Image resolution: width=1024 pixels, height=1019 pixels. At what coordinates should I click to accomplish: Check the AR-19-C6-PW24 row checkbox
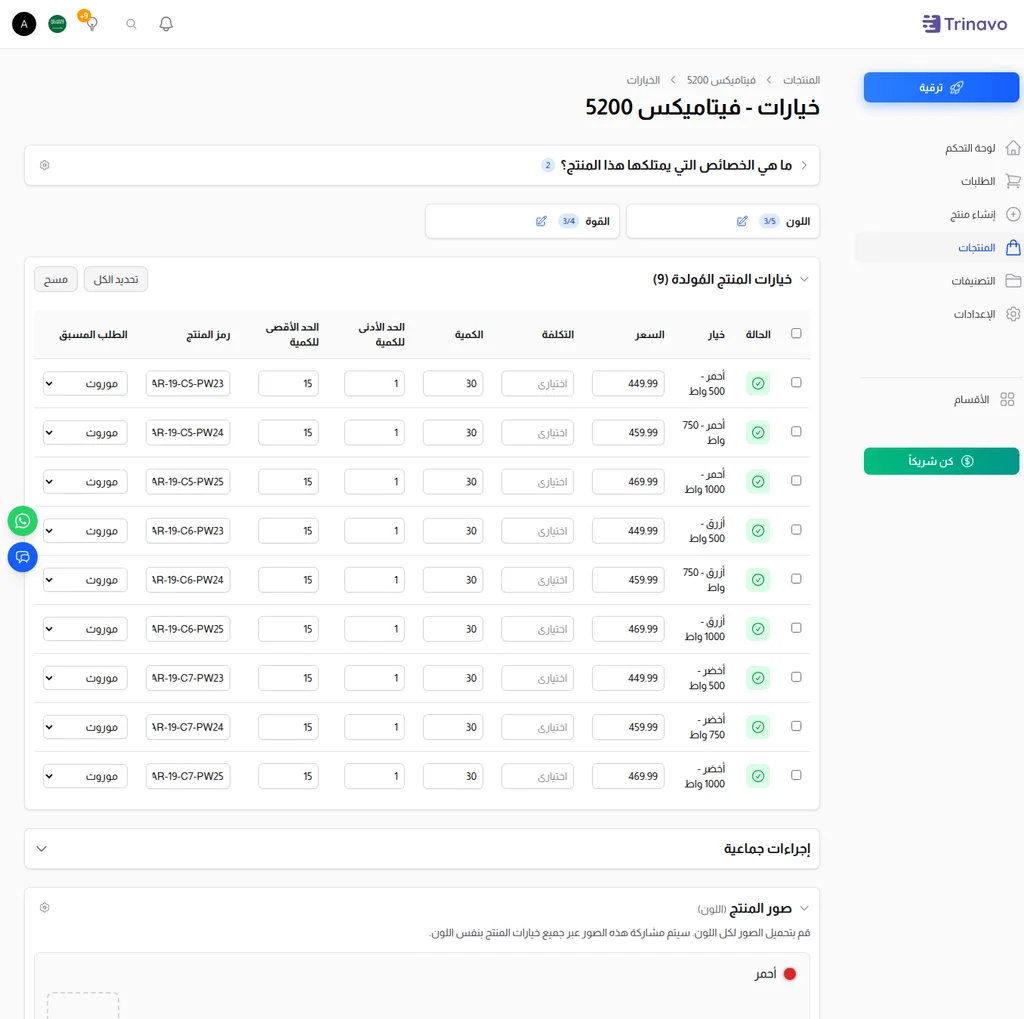796,578
